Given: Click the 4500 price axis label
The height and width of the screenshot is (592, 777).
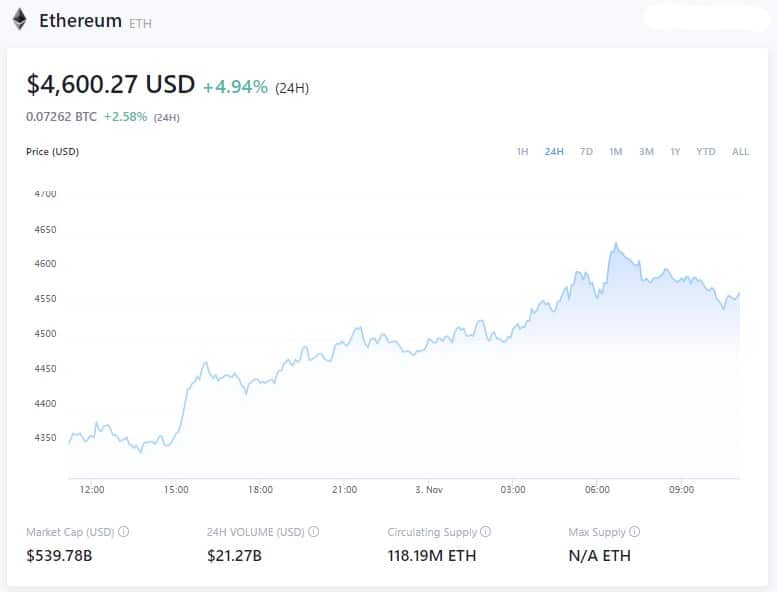Looking at the screenshot, I should click(x=45, y=333).
